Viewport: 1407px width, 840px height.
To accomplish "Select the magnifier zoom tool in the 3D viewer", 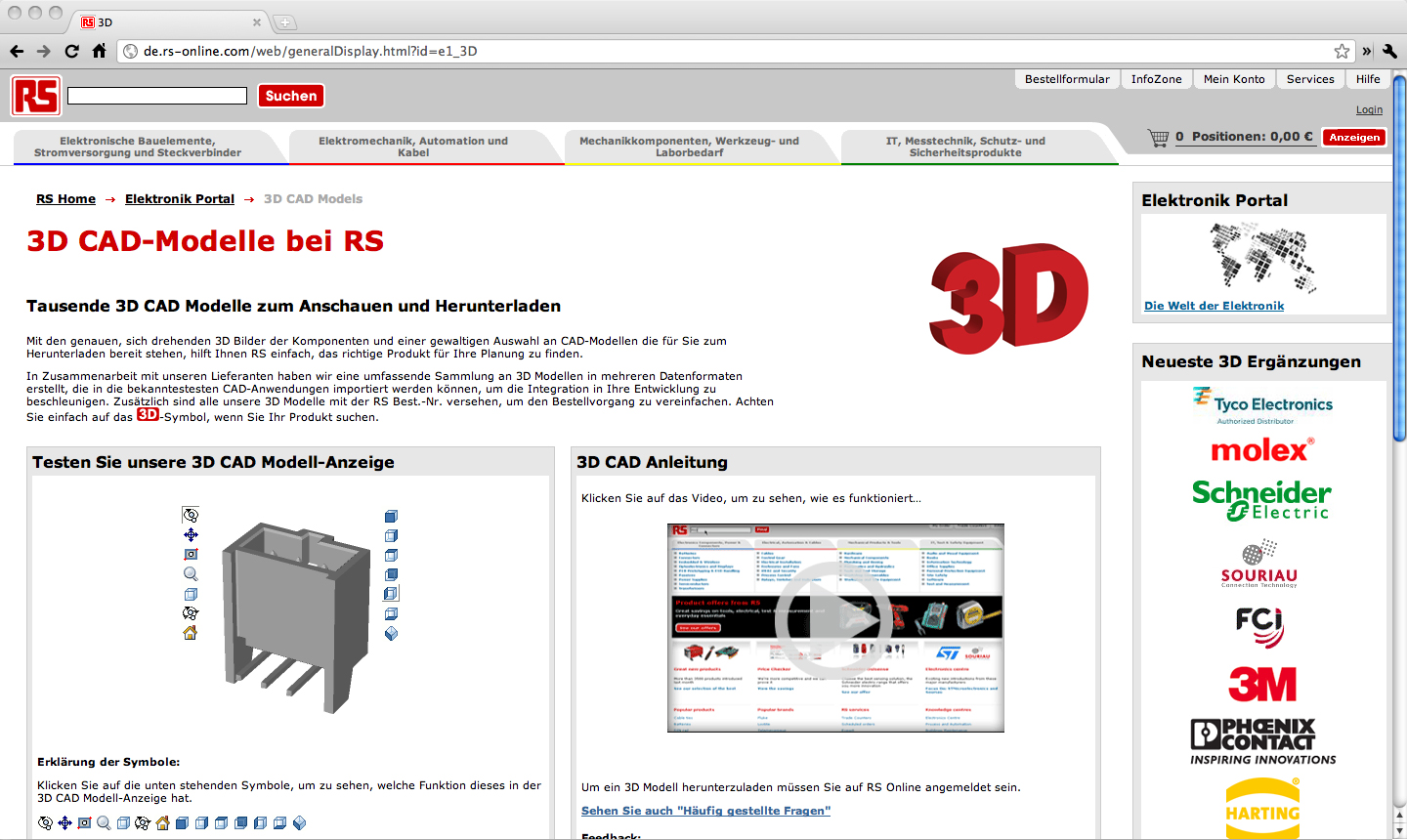I will point(191,574).
